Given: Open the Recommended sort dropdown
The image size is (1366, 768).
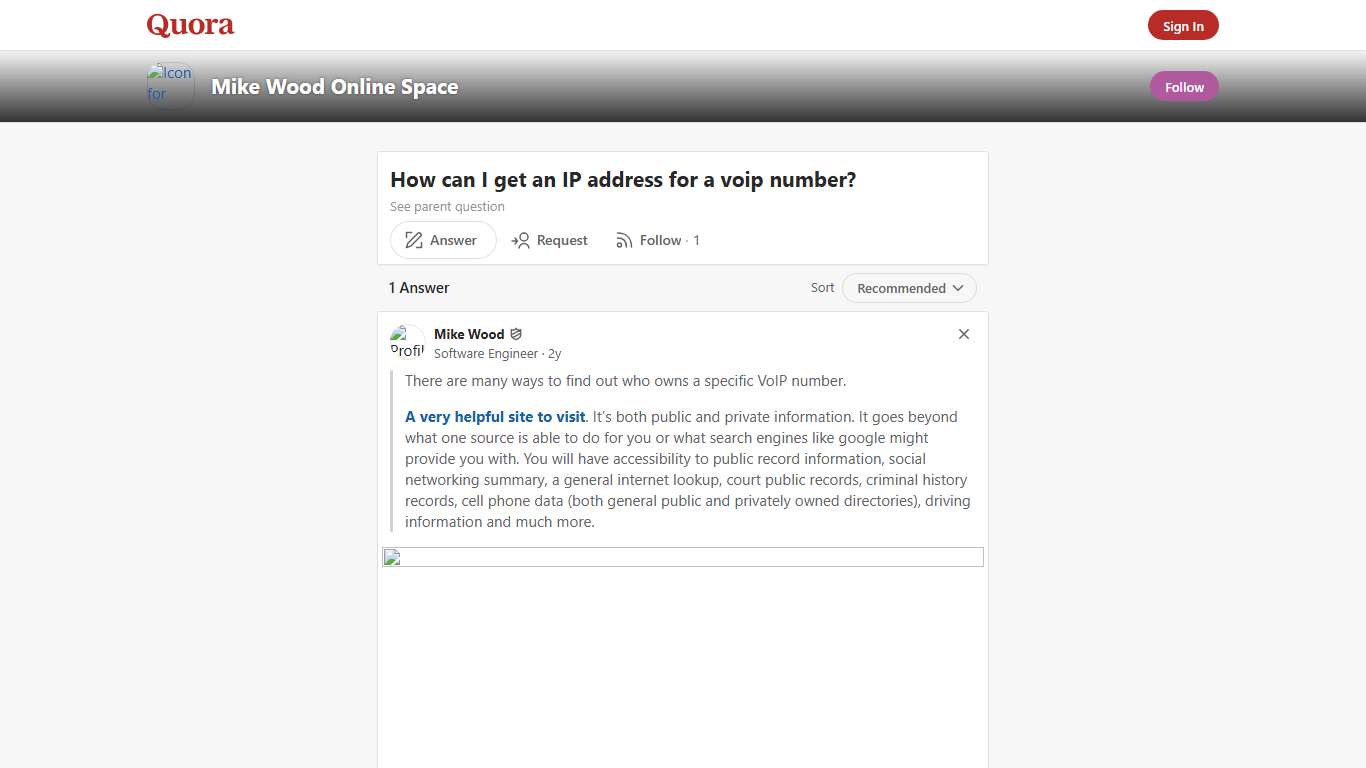Looking at the screenshot, I should pyautogui.click(x=908, y=288).
